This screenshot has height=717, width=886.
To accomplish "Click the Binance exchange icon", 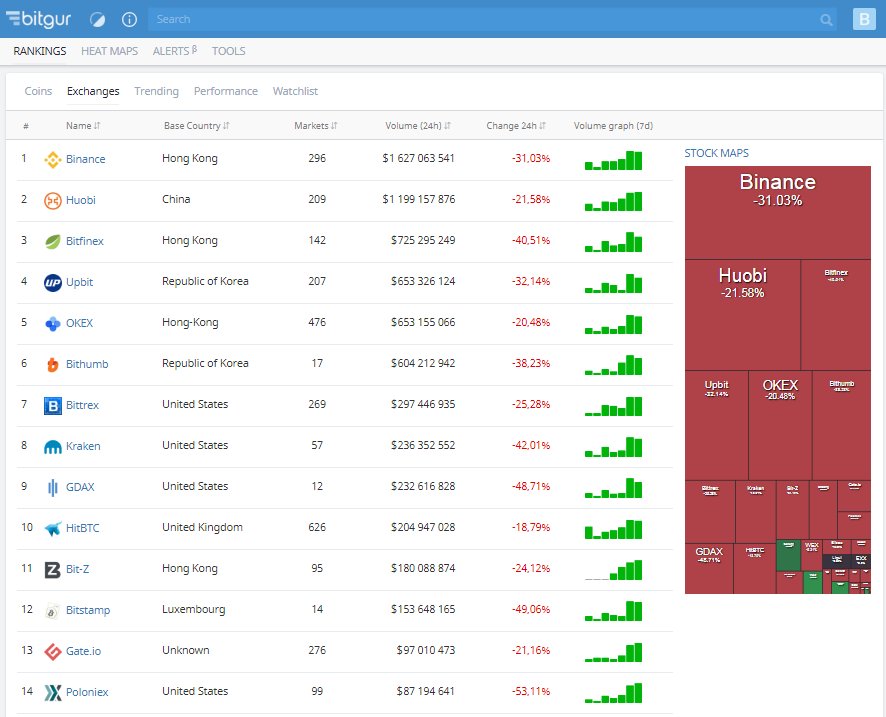I will tap(55, 159).
